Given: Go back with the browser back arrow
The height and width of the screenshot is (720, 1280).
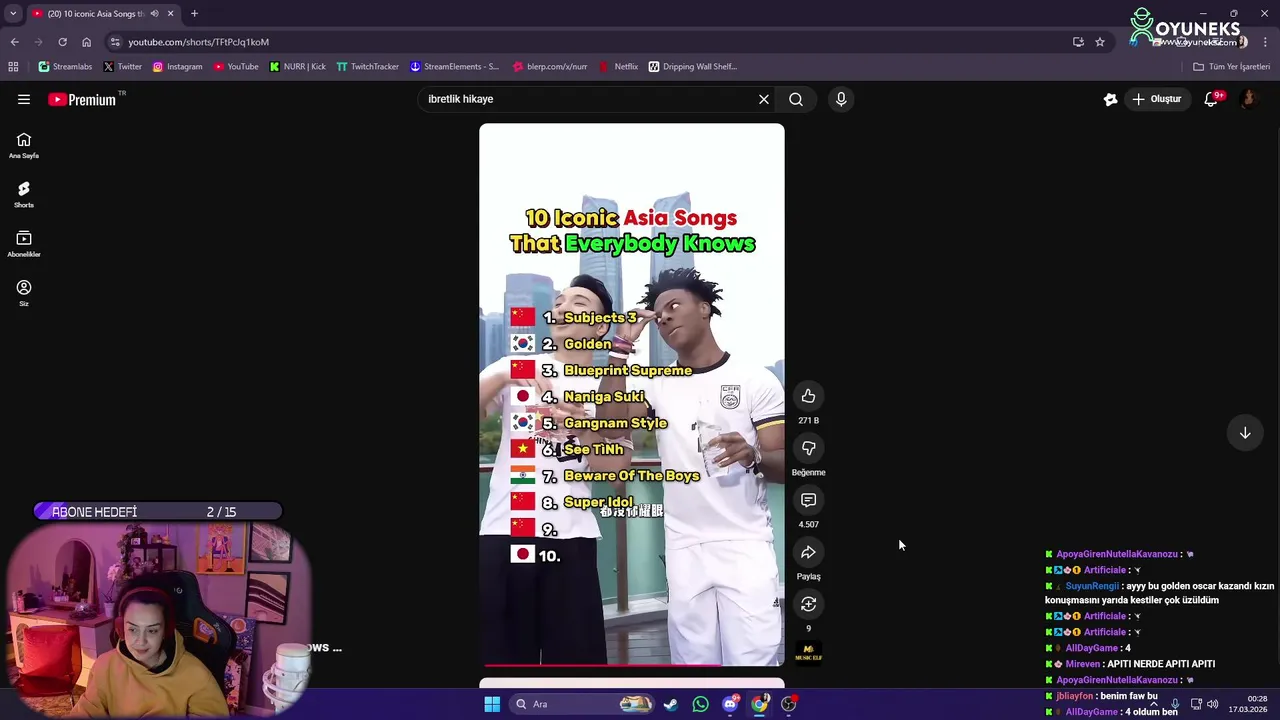Looking at the screenshot, I should point(14,42).
